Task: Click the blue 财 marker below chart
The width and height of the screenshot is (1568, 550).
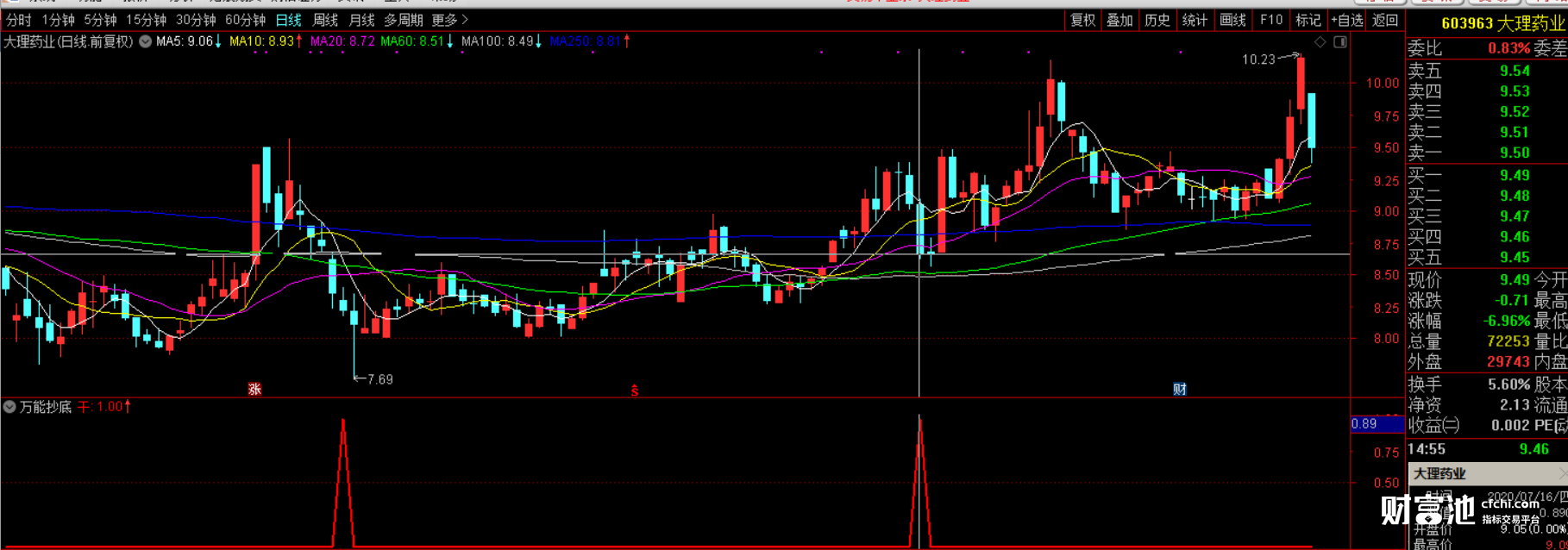Action: [x=1180, y=390]
